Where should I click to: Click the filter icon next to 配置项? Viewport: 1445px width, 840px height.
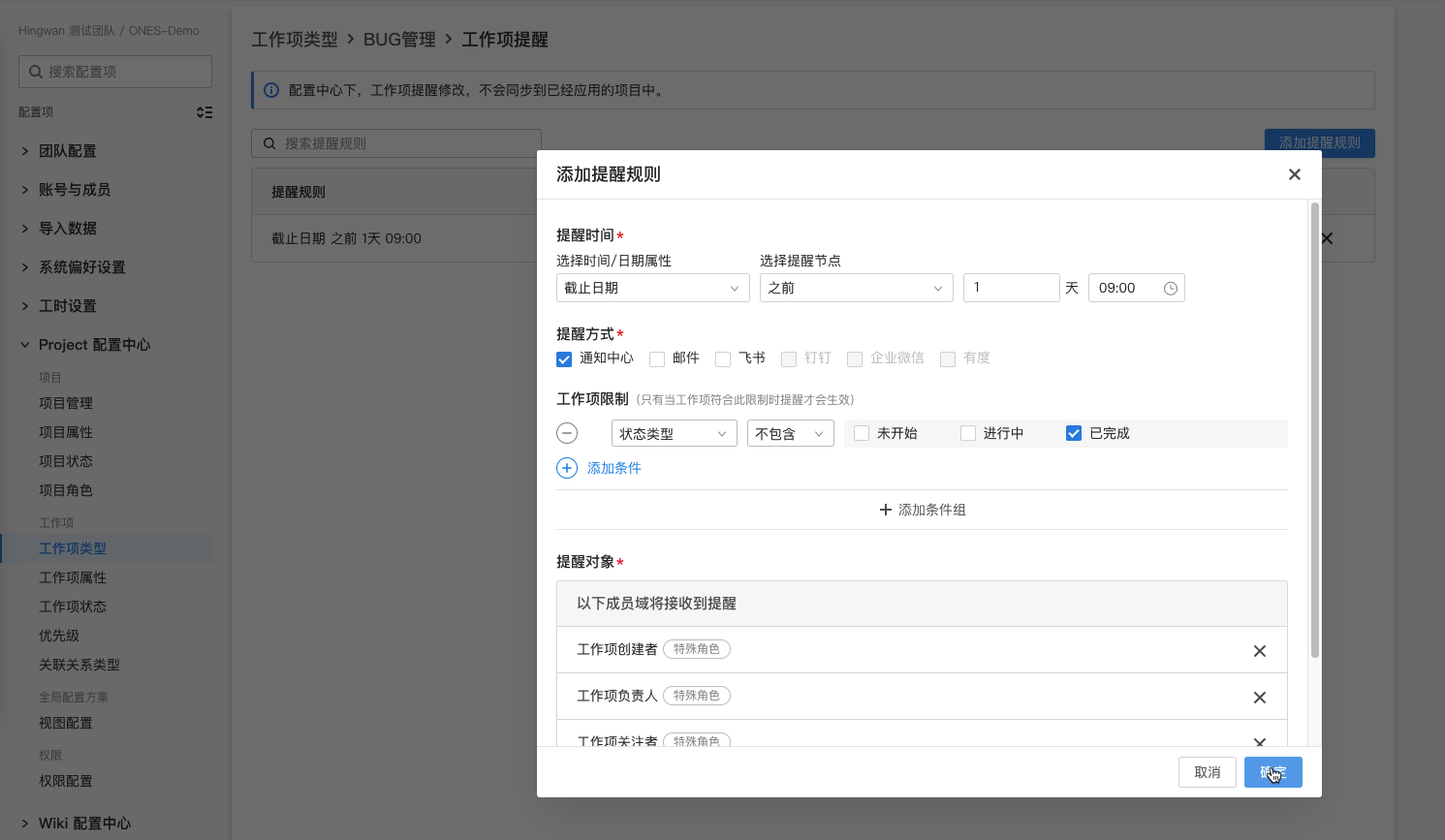(204, 111)
